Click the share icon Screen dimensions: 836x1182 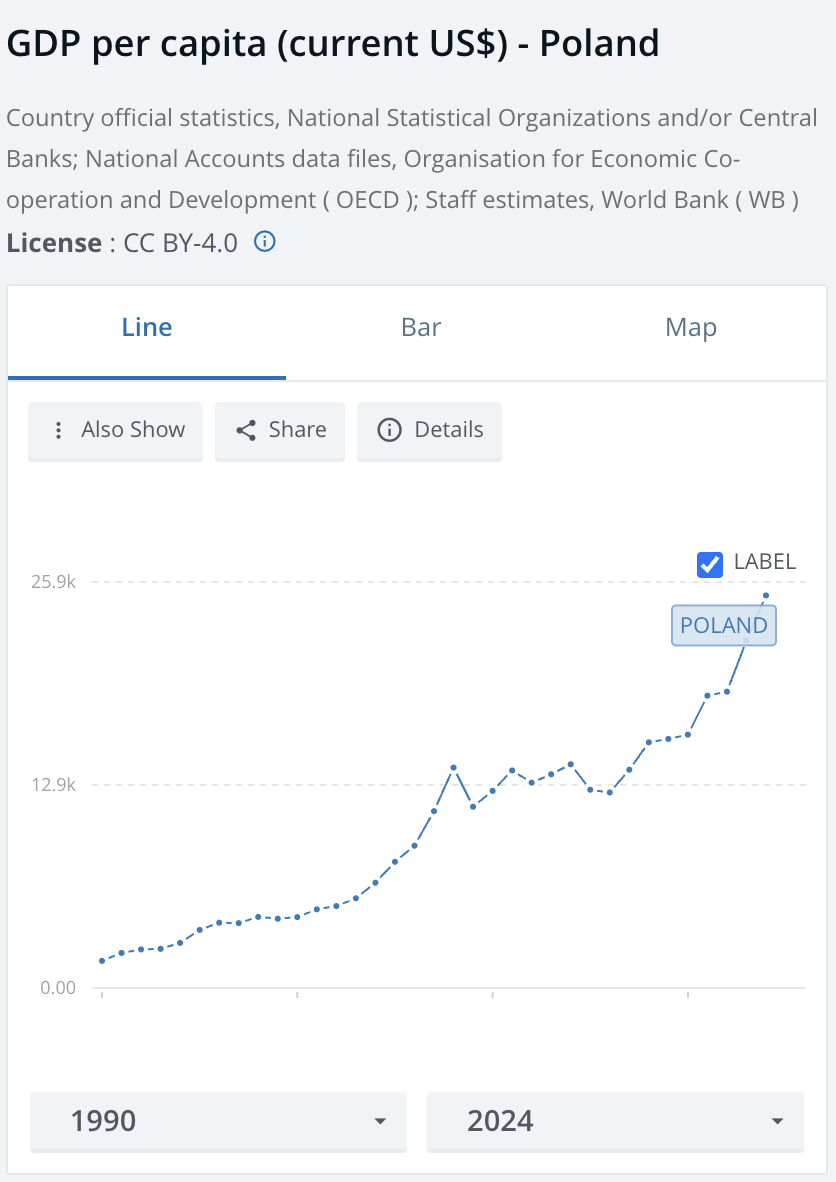(245, 430)
